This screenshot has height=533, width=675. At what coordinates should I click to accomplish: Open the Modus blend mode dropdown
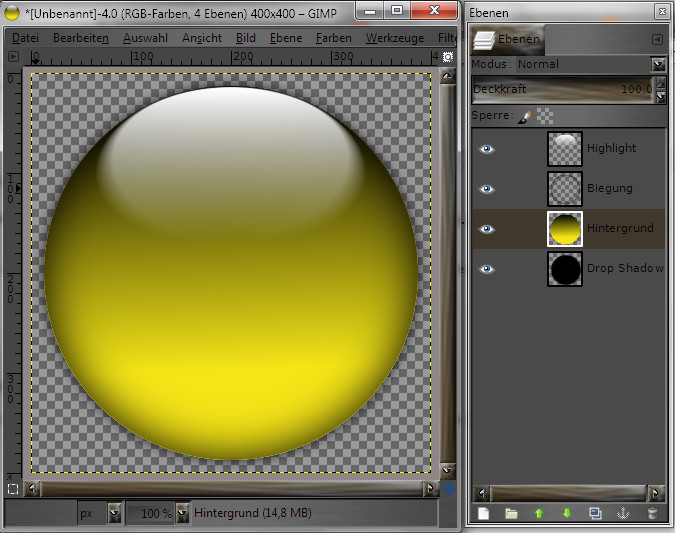coord(657,64)
